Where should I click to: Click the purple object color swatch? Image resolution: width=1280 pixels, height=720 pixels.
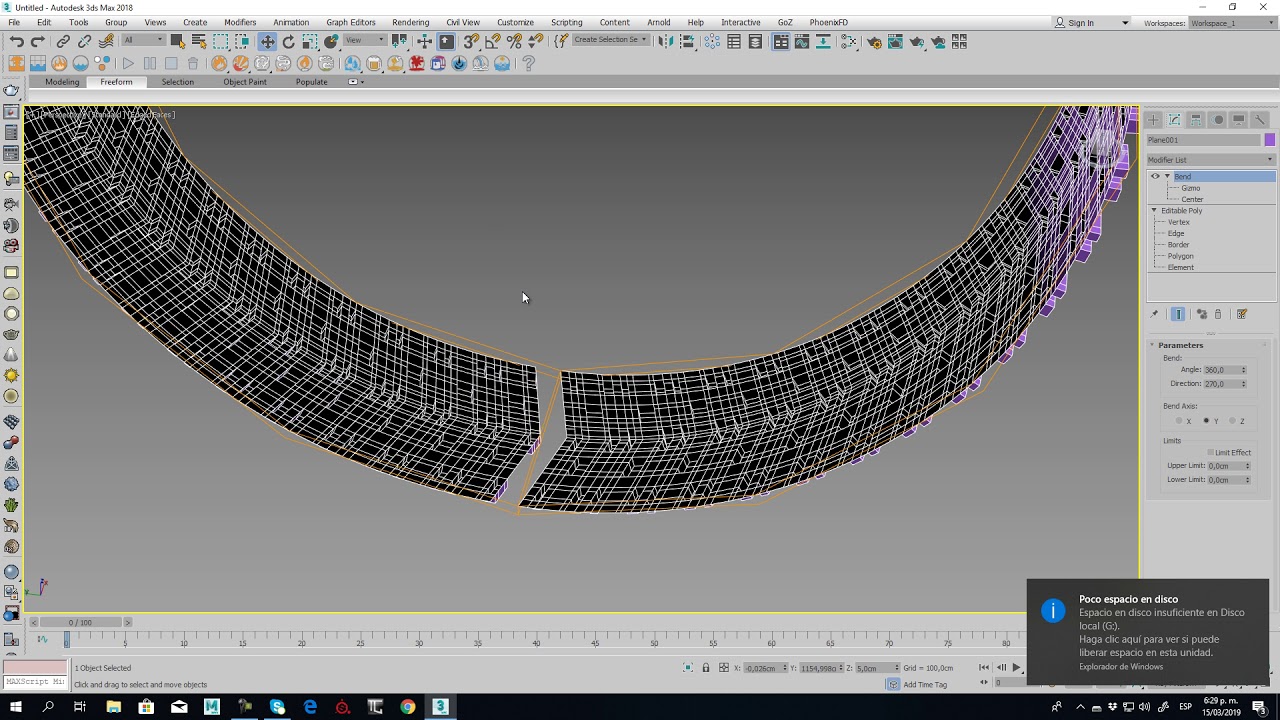[x=1270, y=140]
